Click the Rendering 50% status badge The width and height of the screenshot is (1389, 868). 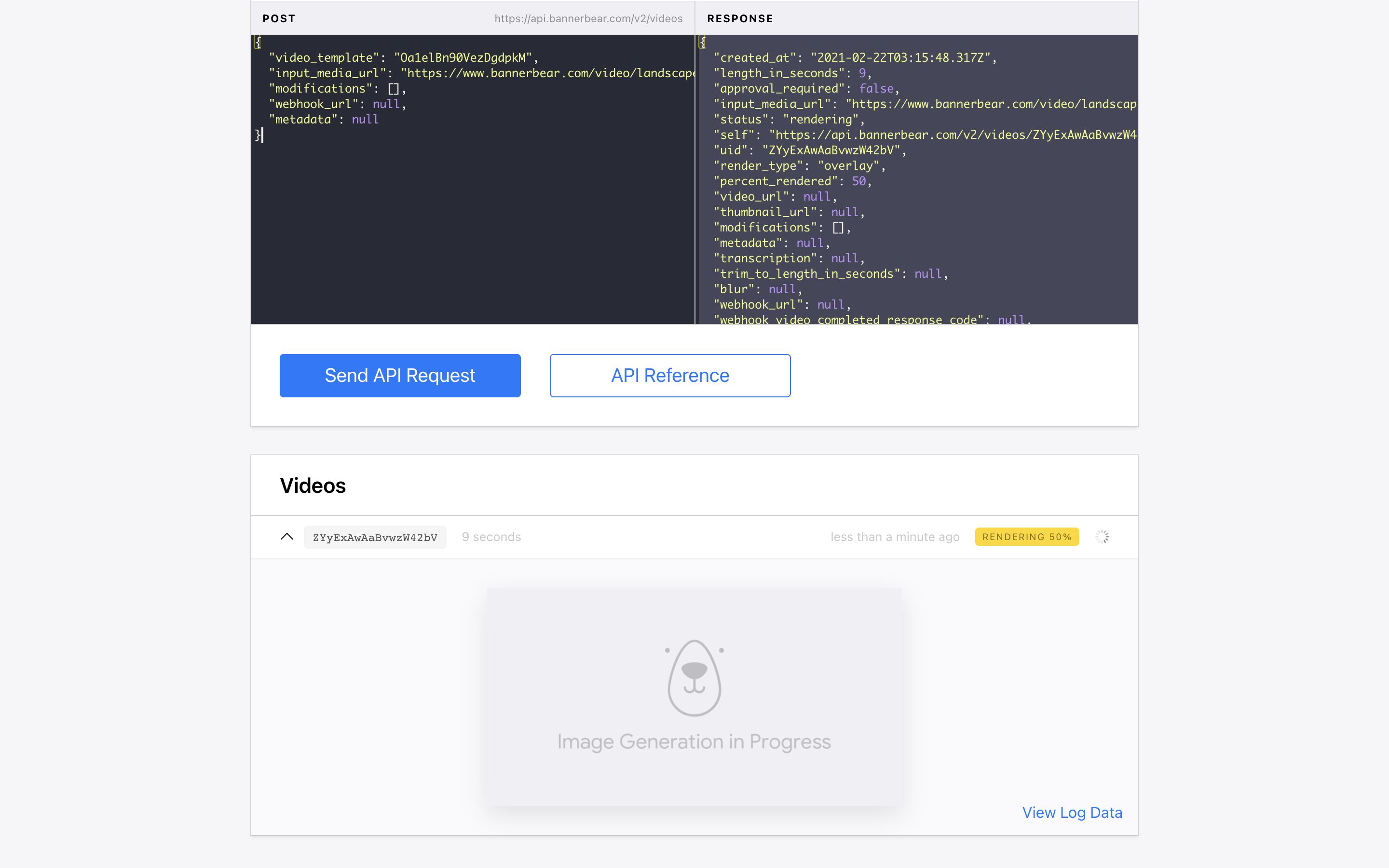pyautogui.click(x=1026, y=537)
